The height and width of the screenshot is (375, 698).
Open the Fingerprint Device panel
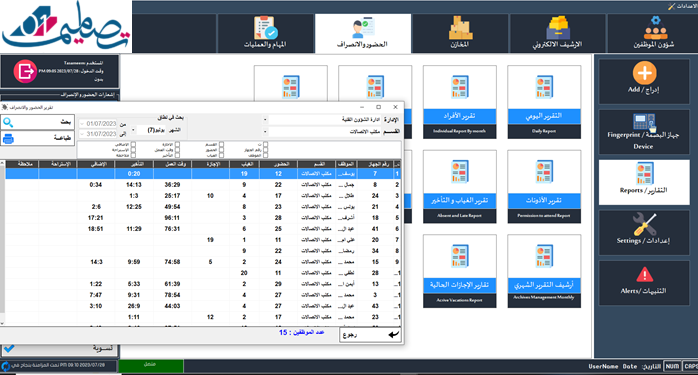click(644, 132)
